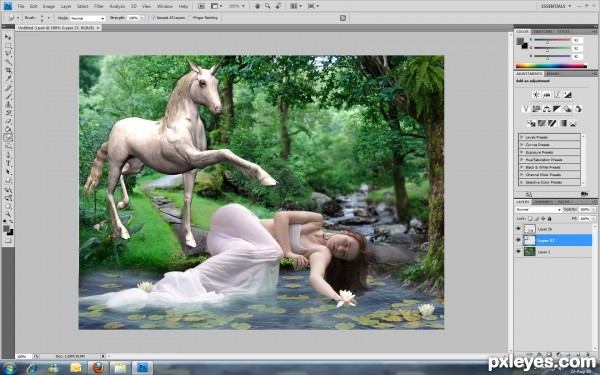
Task: Select the Zoom tool in the toolbox
Action: pyautogui.click(x=8, y=214)
